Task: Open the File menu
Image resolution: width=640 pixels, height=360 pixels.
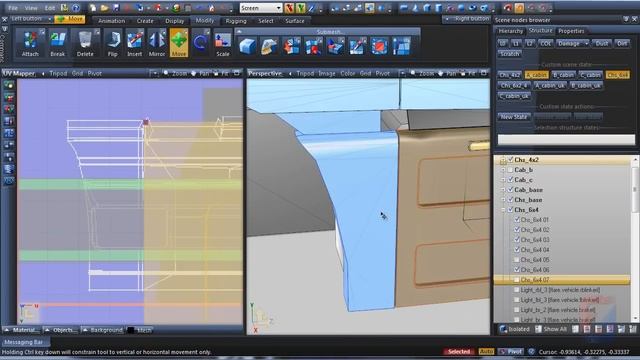Action: click(x=13, y=8)
